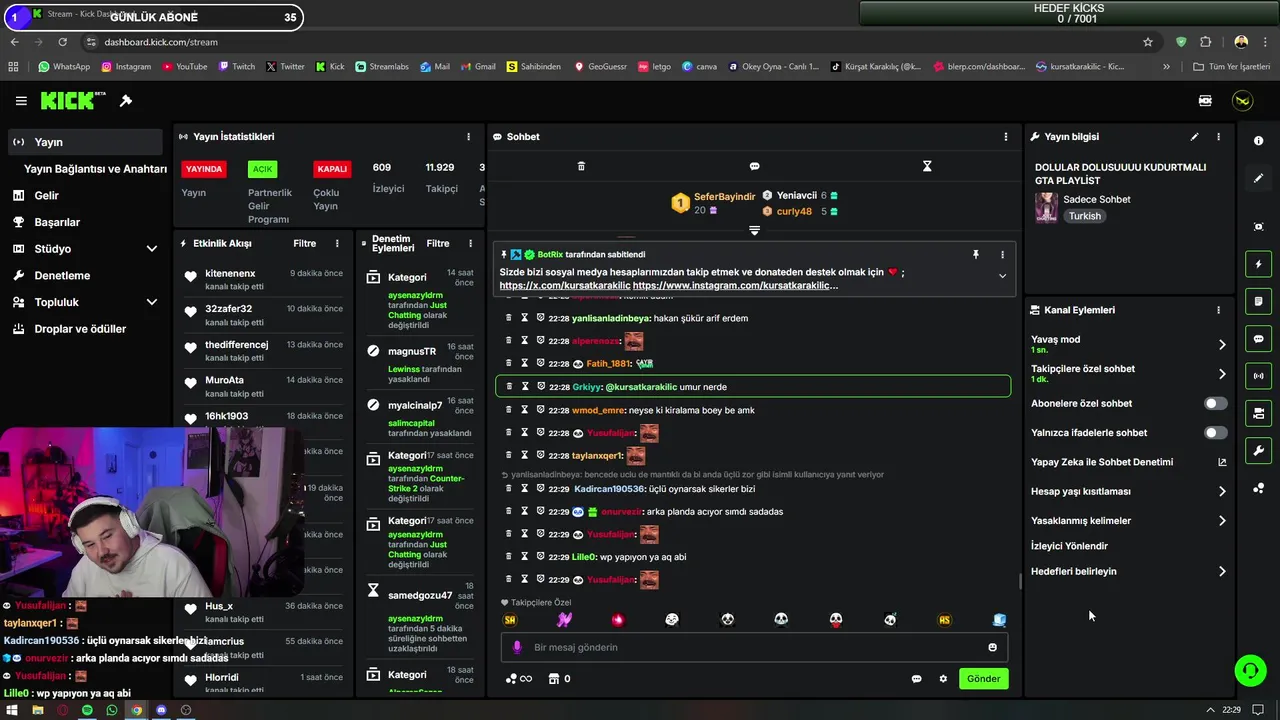
Task: Open the green headset support button
Action: point(1250,670)
